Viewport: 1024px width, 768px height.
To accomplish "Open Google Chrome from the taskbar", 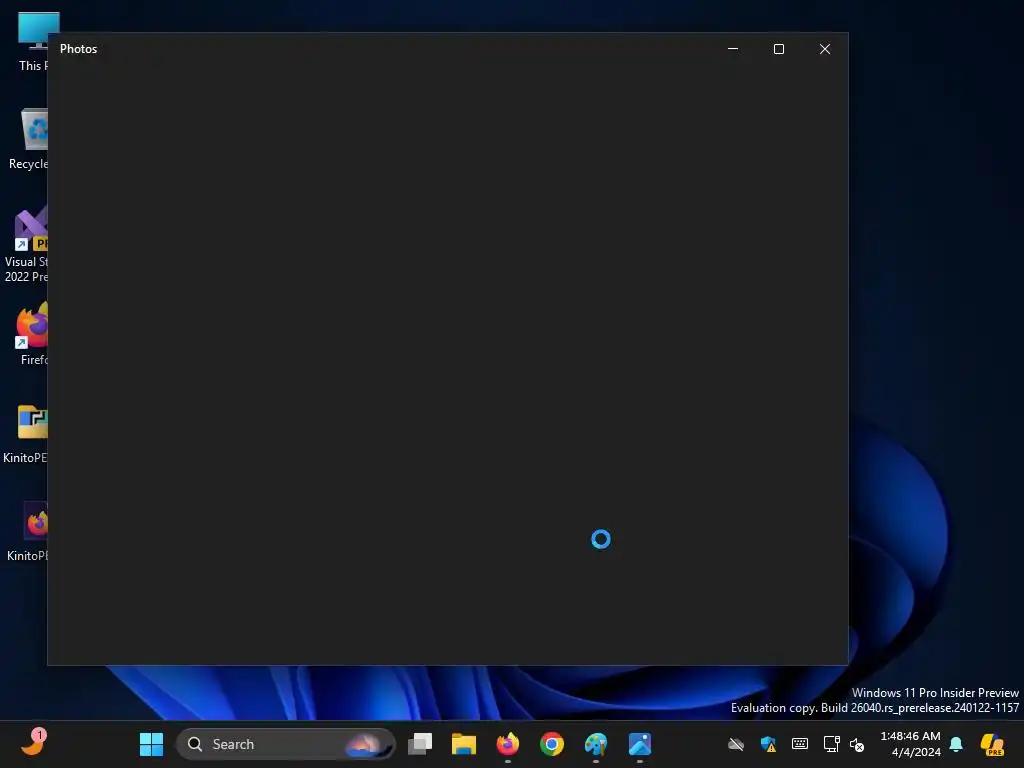I will (x=552, y=744).
